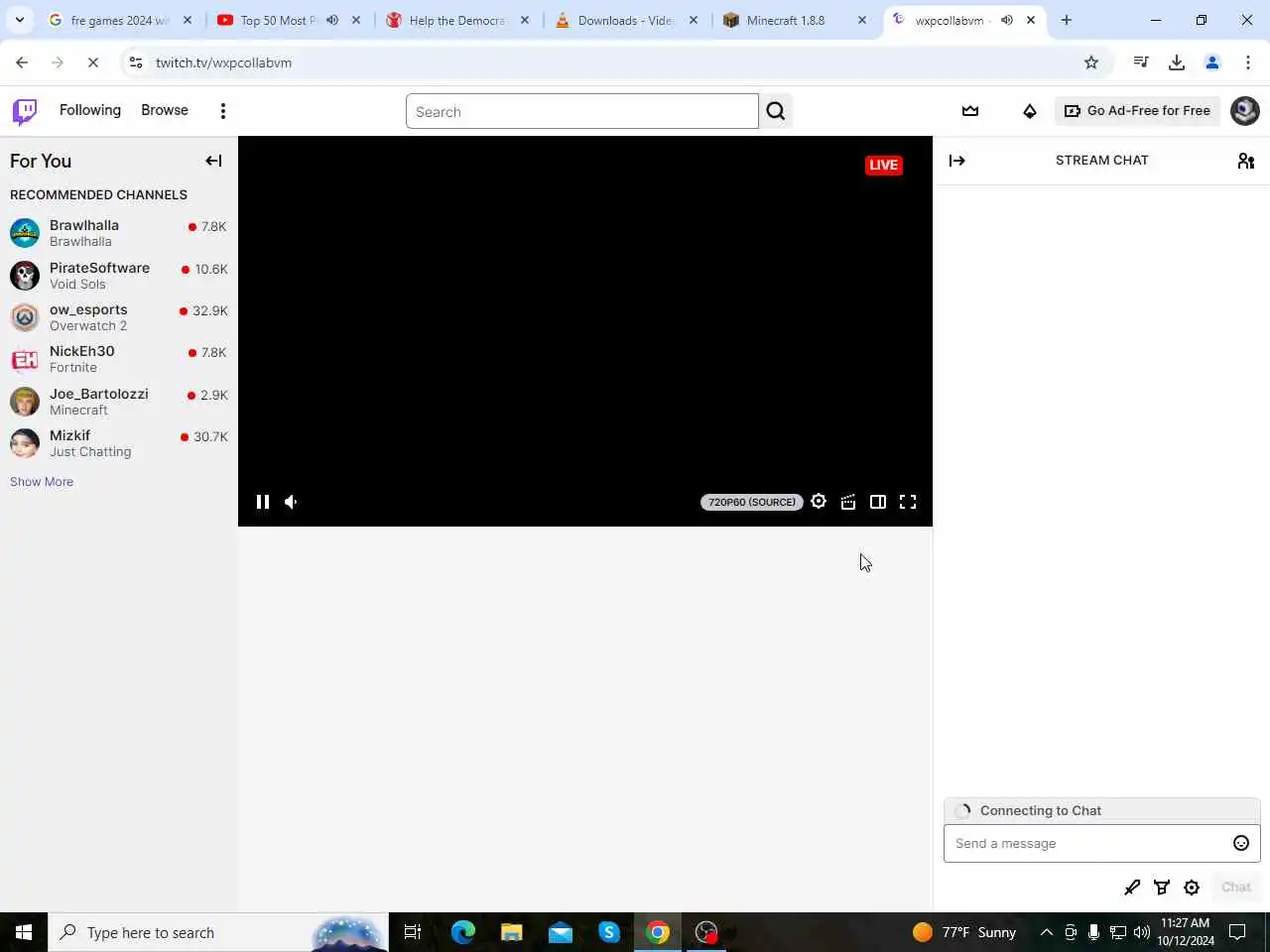Image resolution: width=1270 pixels, height=952 pixels.
Task: Open the NickEh30 recommended channel
Action: 119,359
